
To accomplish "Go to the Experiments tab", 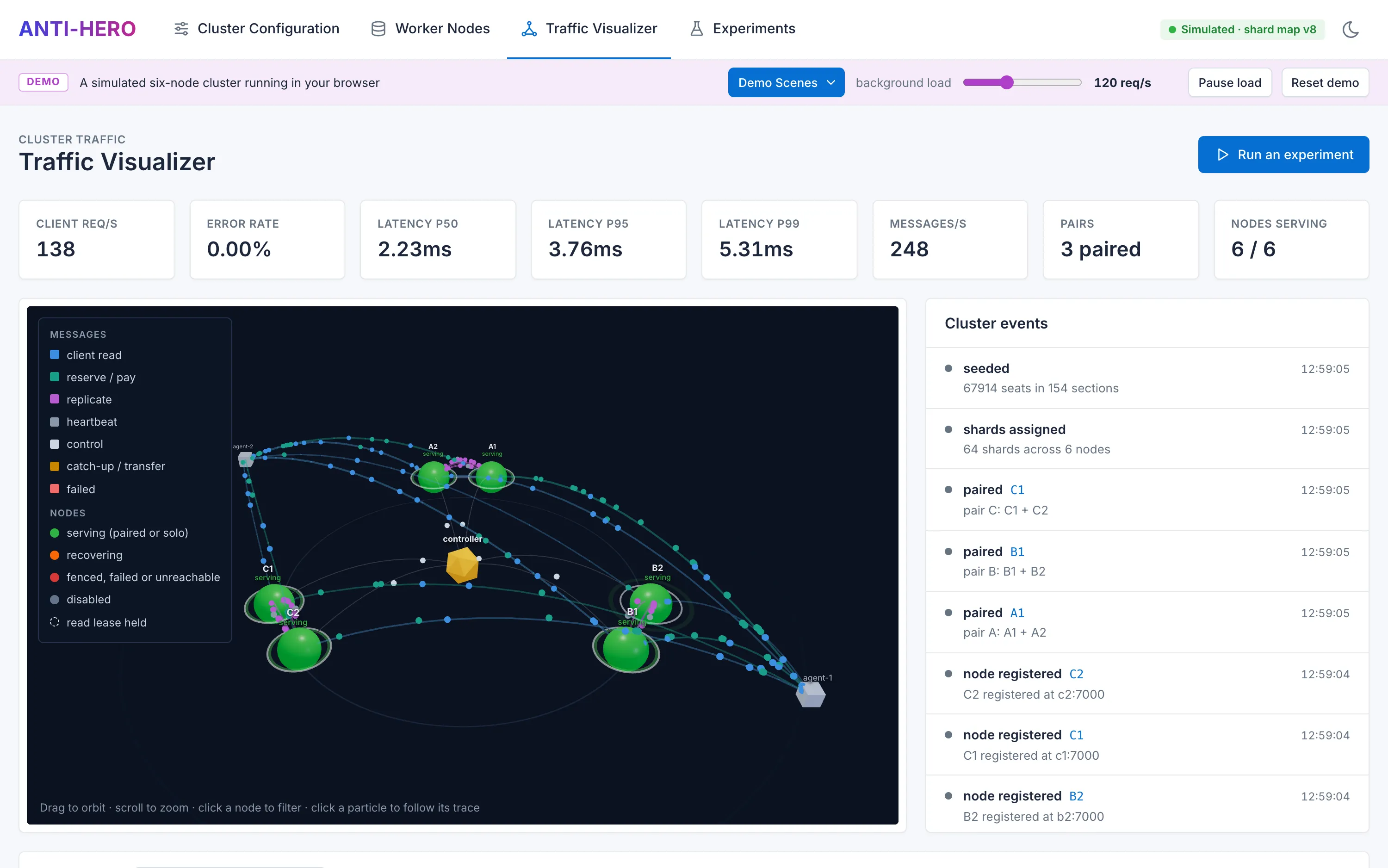I will coord(742,29).
